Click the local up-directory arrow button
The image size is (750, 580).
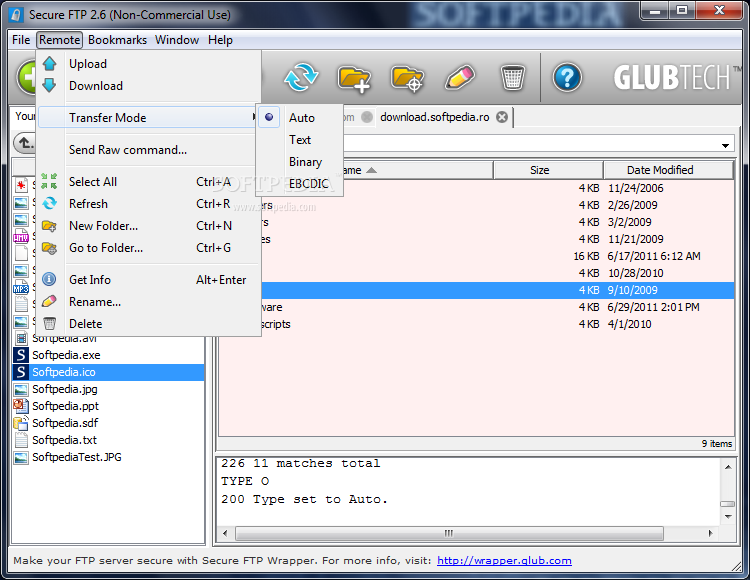coord(24,142)
